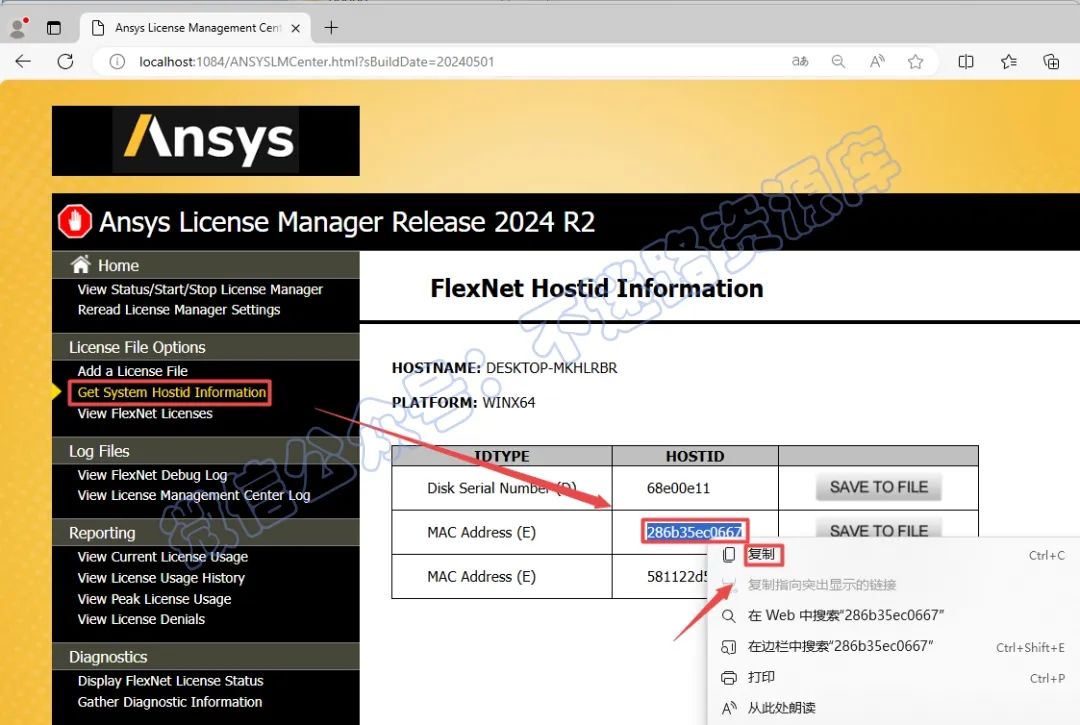Click the Ansys logo banner
Viewport: 1080px width, 725px height.
(205, 140)
